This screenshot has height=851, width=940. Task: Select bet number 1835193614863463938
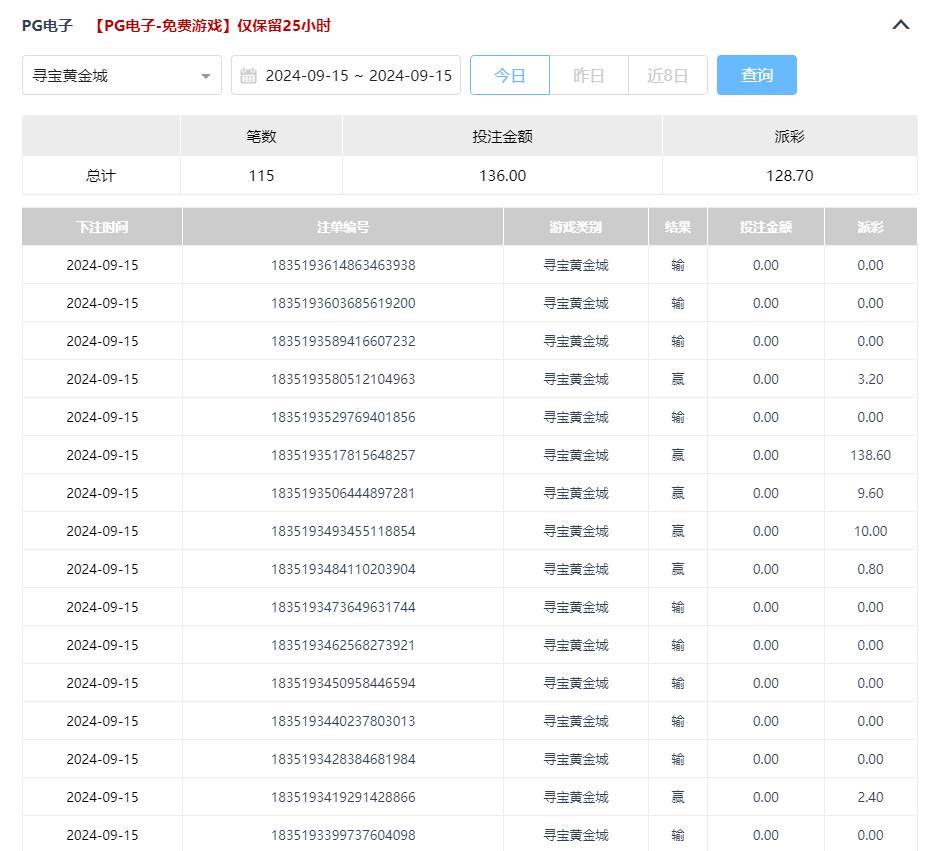click(x=342, y=265)
